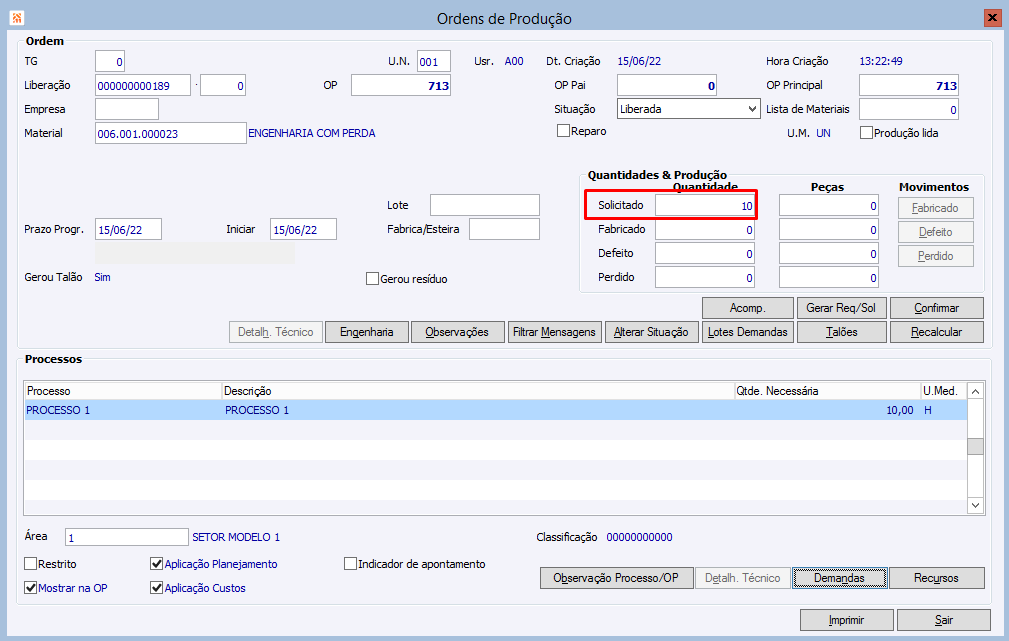Click the Demandas button
1009x641 pixels.
(839, 578)
